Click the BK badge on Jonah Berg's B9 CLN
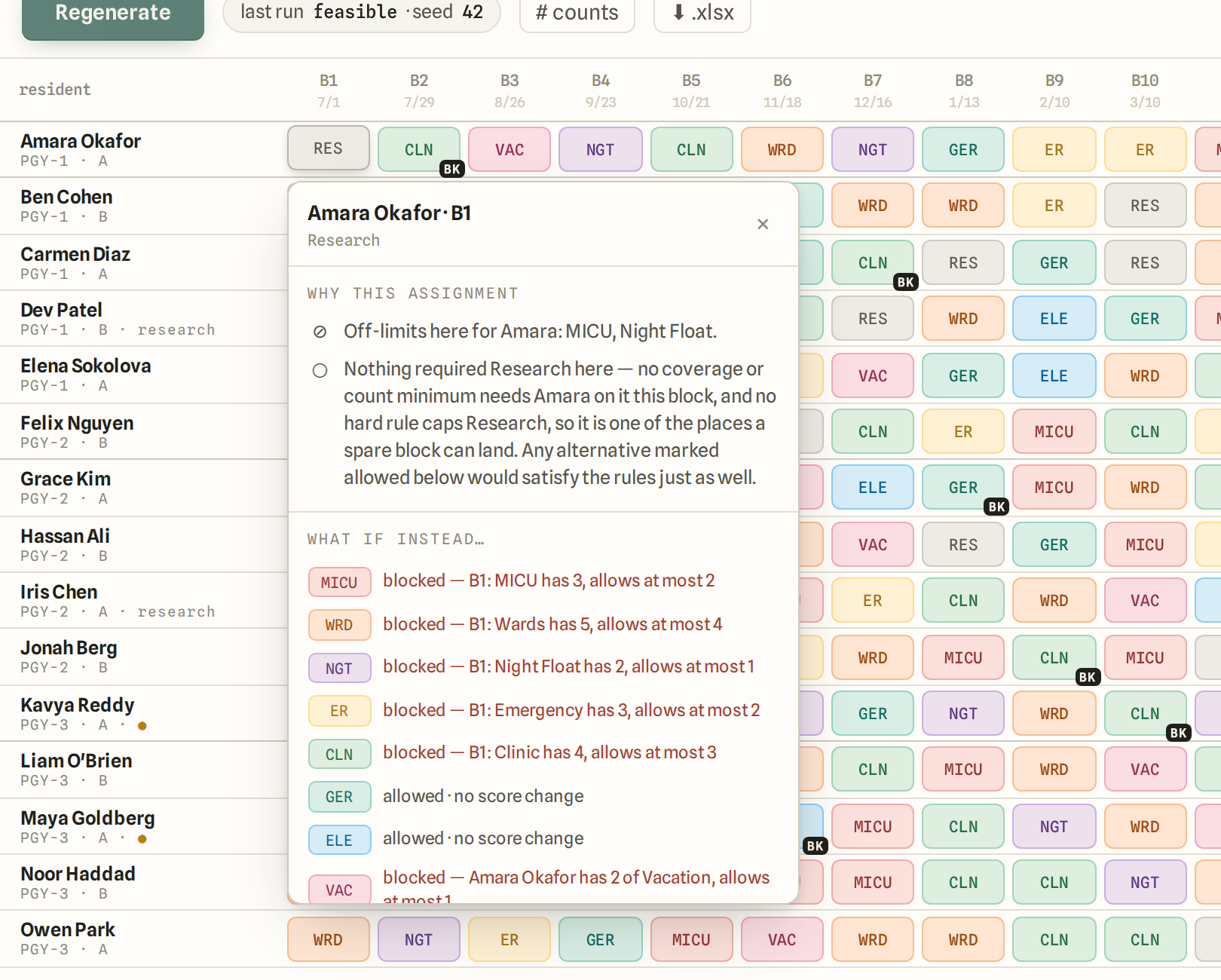 point(1087,677)
